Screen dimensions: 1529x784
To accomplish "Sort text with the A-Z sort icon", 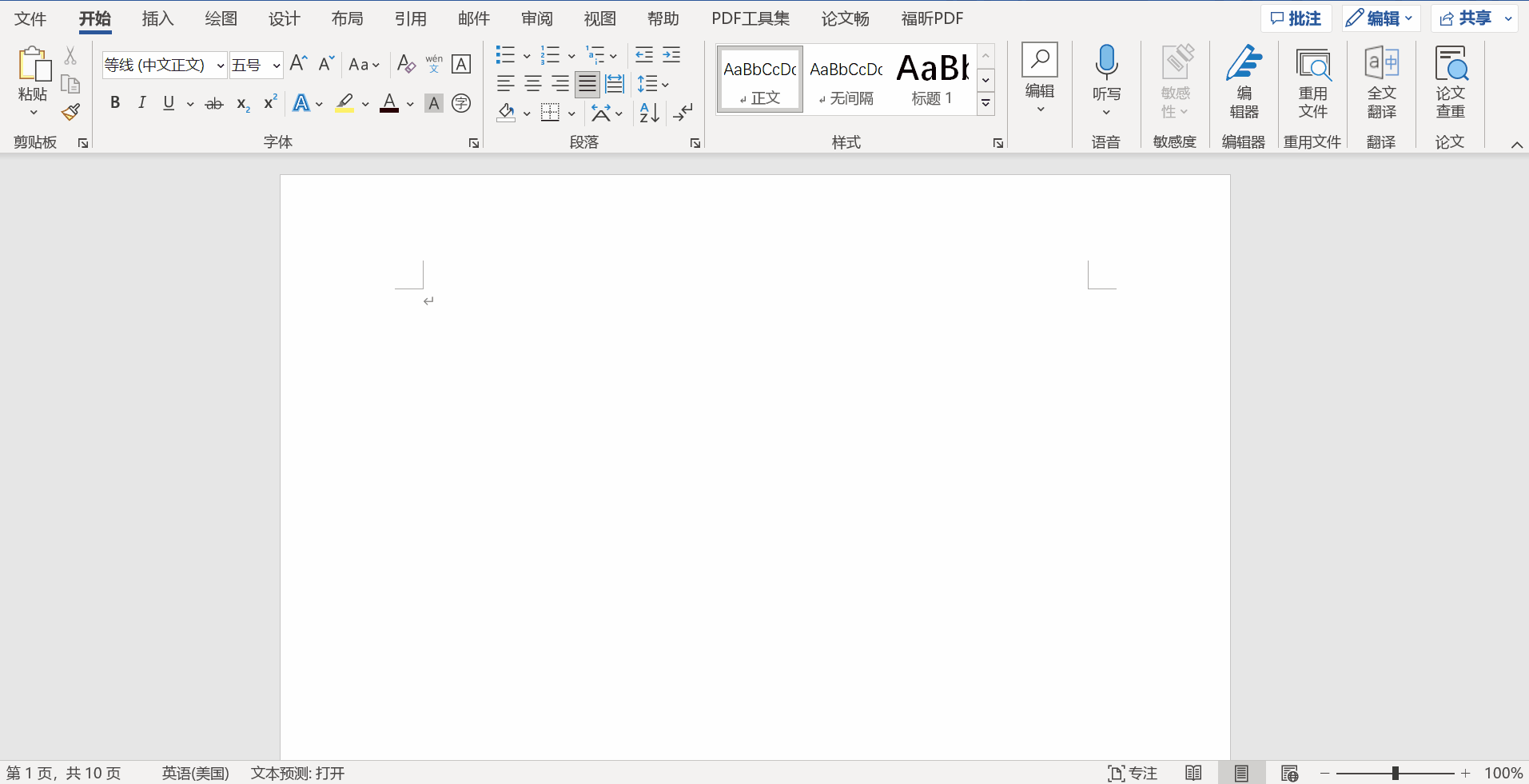I will click(x=650, y=113).
